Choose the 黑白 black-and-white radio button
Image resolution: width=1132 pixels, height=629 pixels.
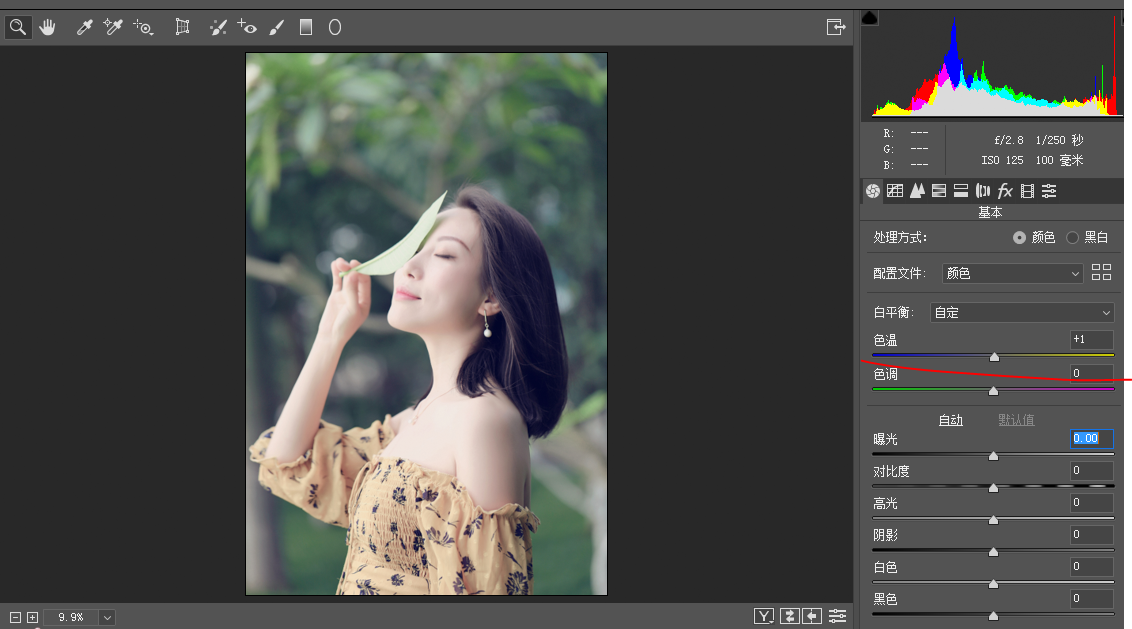coord(1072,238)
